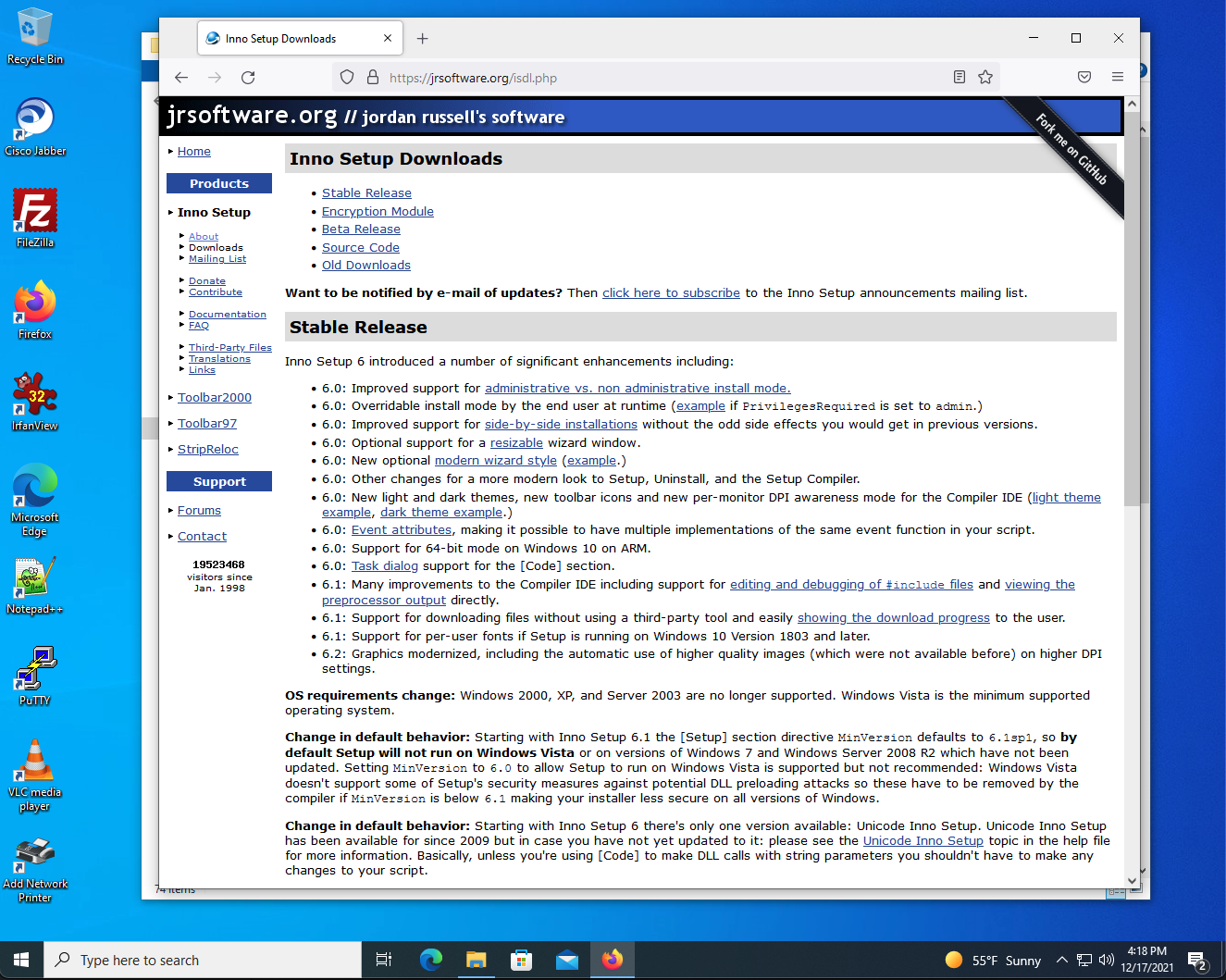Open Task dialog link
This screenshot has height=980, width=1226.
point(385,566)
